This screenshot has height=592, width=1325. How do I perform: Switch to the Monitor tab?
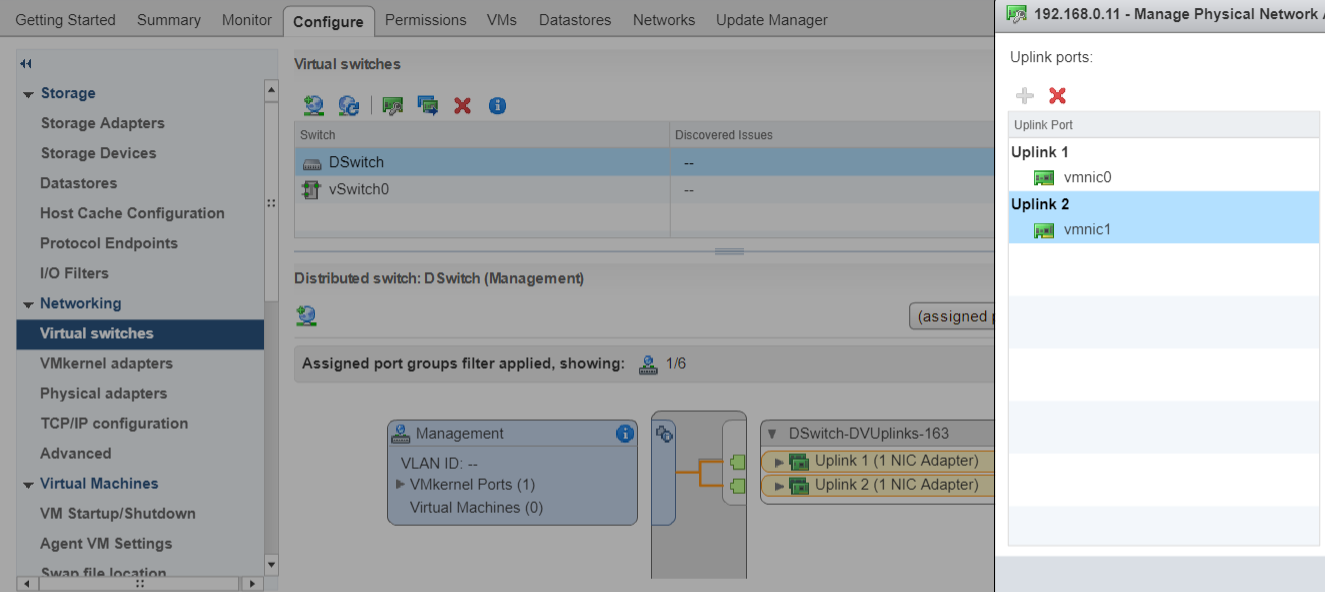tap(247, 20)
